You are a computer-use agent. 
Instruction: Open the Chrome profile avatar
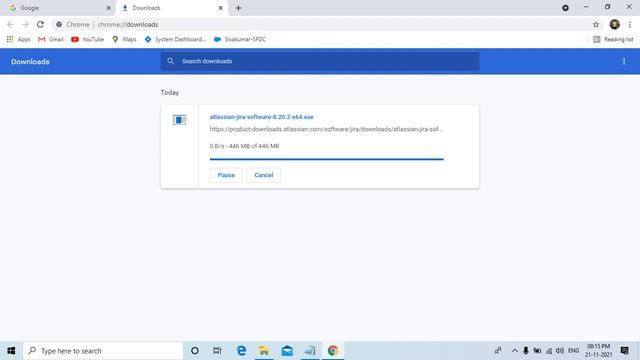tap(614, 24)
